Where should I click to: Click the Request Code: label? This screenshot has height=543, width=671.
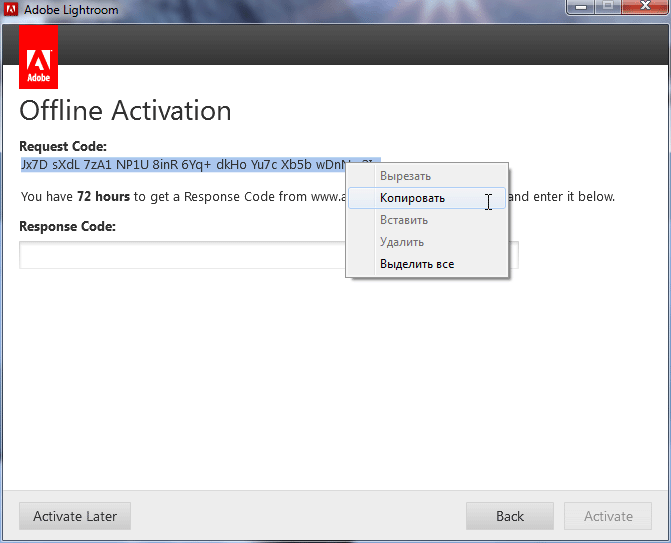coord(63,146)
